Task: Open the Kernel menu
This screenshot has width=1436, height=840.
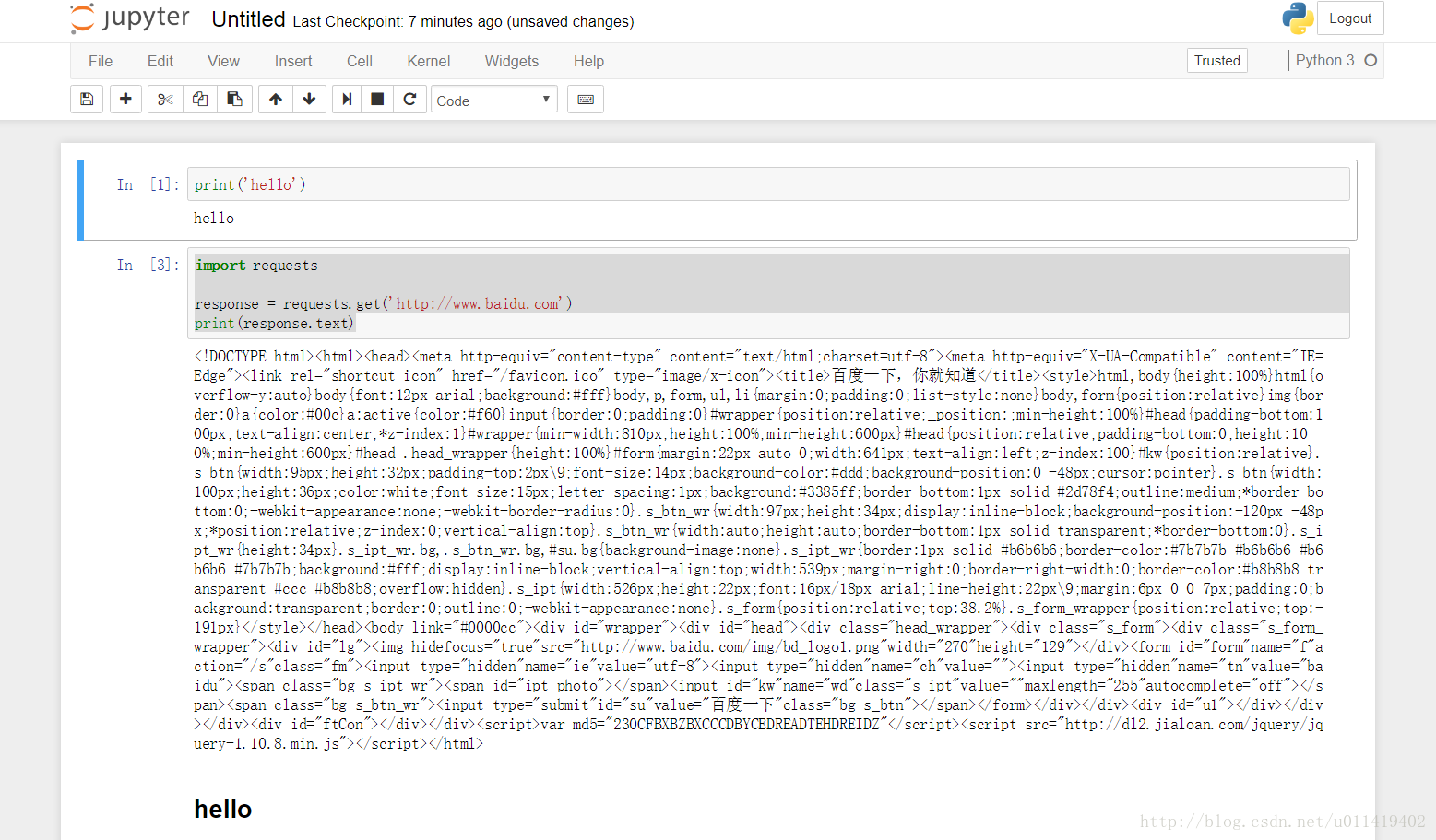Action: point(429,61)
